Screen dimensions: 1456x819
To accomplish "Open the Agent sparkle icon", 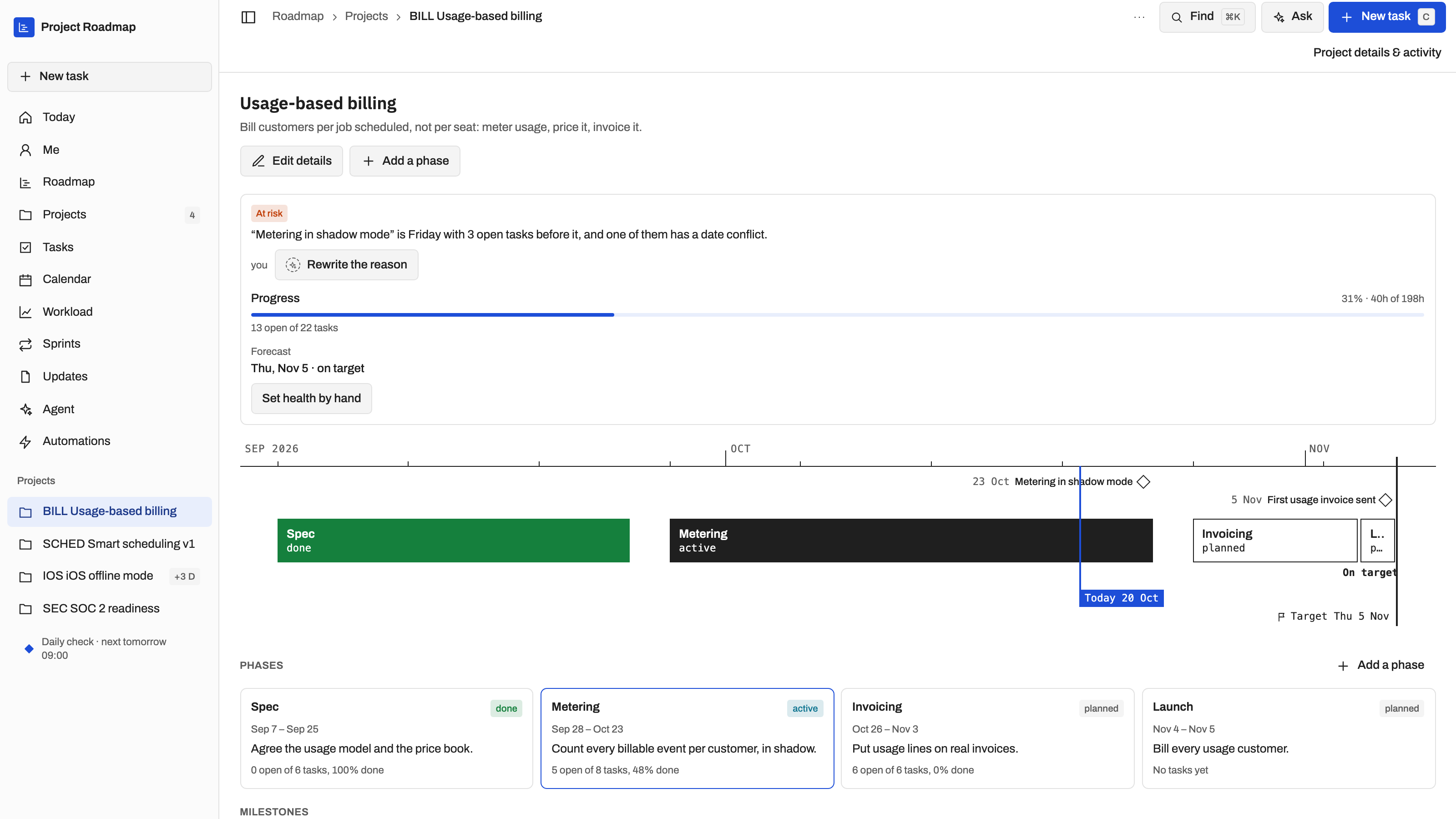I will [x=25, y=409].
